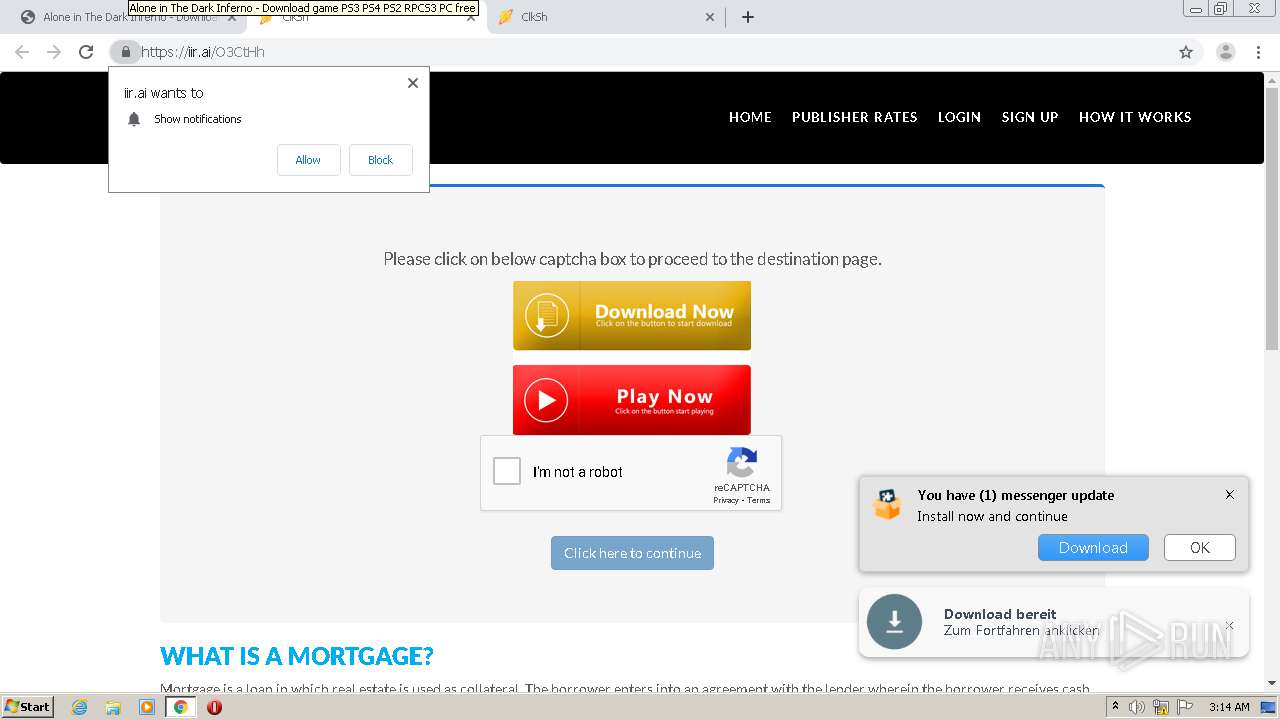Viewport: 1280px width, 720px height.
Task: Click the action center flag icon
Action: click(1186, 707)
